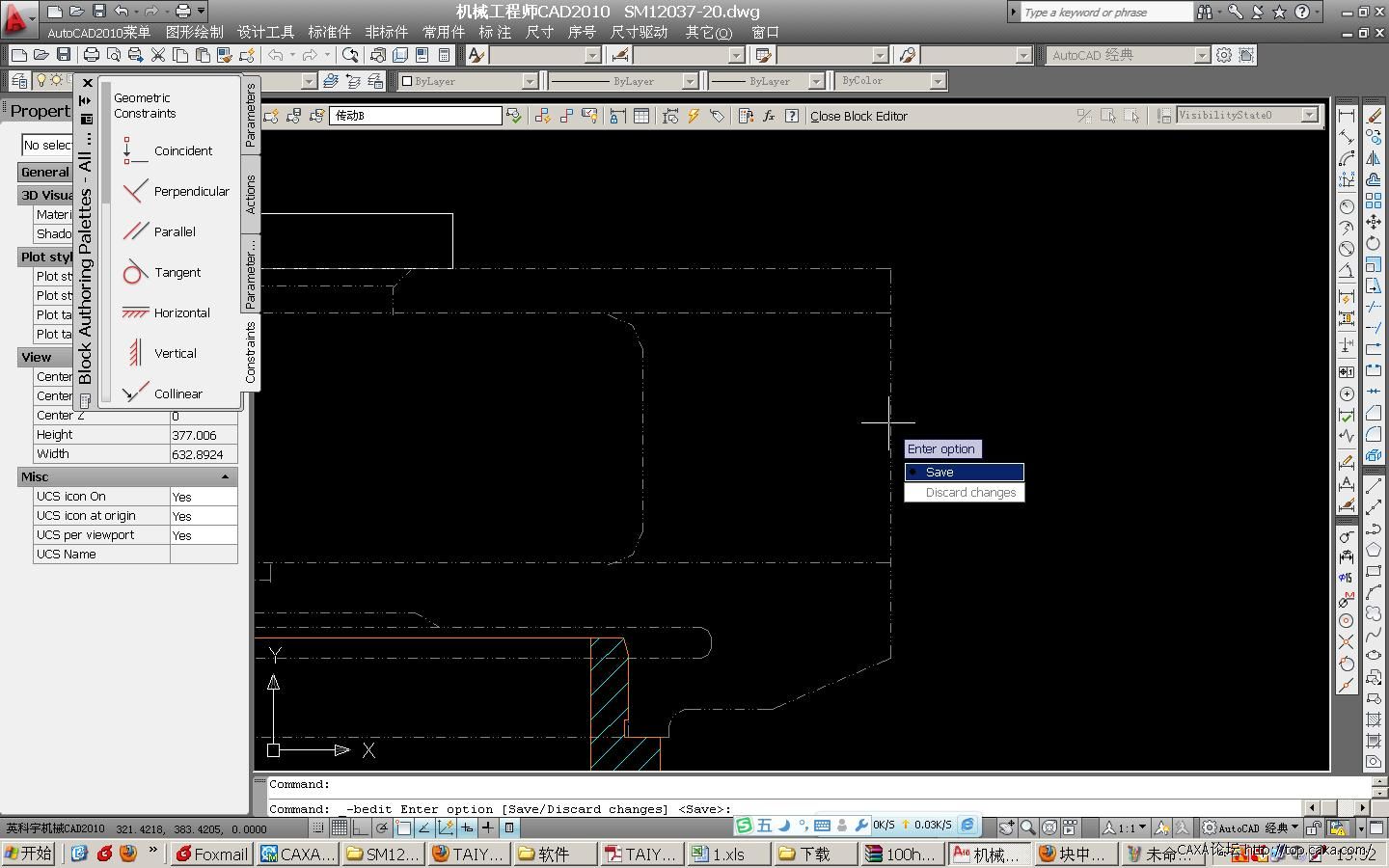The height and width of the screenshot is (868, 1389).
Task: Click the Cut scissors icon
Action: click(158, 55)
